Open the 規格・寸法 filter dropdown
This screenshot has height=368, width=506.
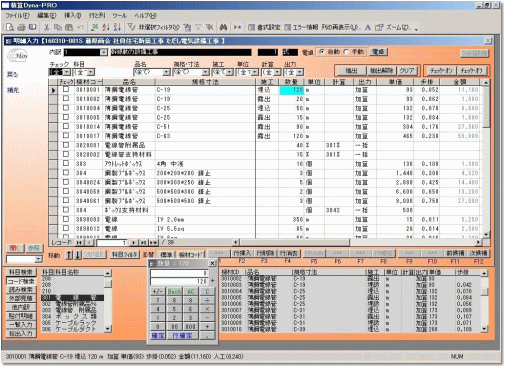coord(206,72)
